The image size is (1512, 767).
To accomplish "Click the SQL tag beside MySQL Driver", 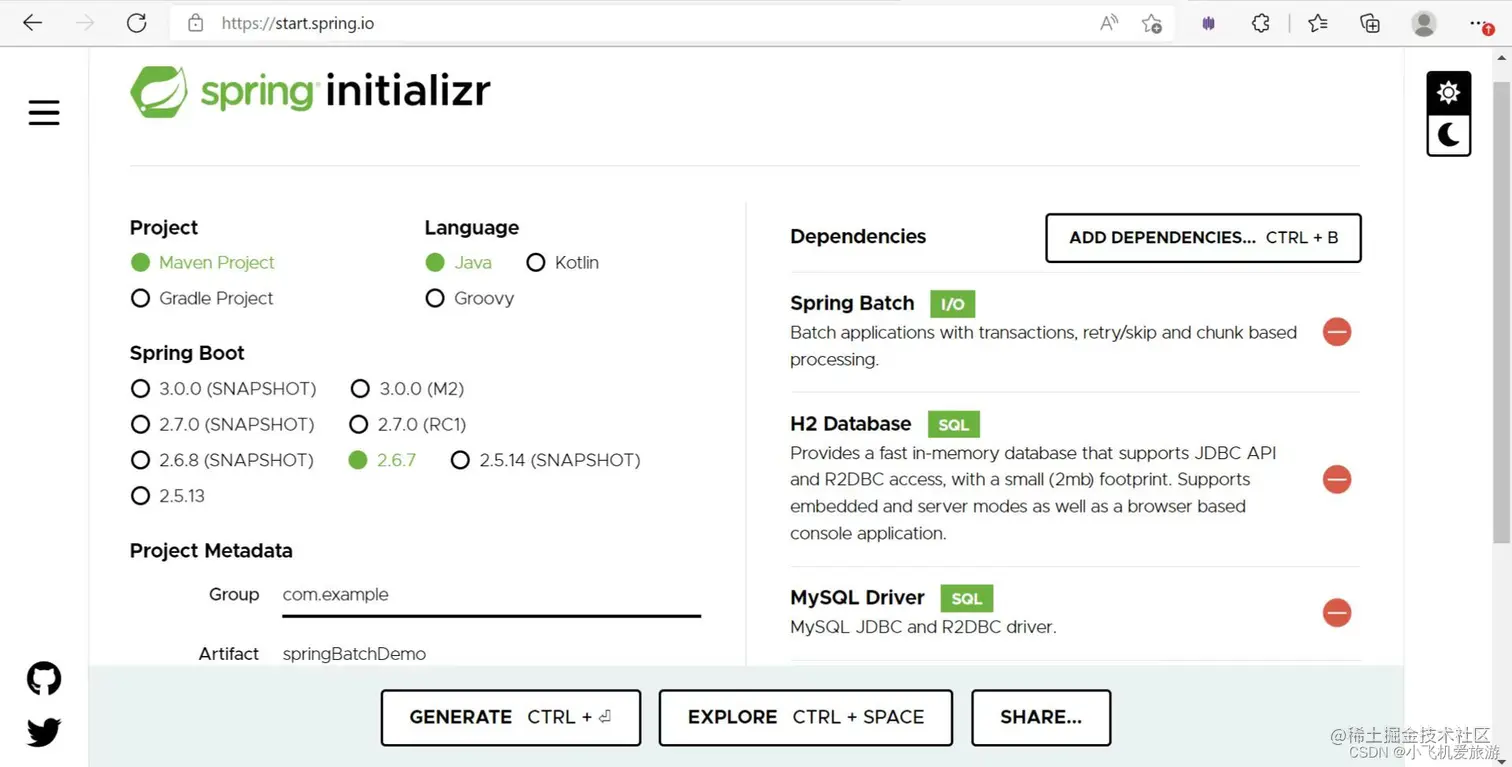I will (967, 599).
